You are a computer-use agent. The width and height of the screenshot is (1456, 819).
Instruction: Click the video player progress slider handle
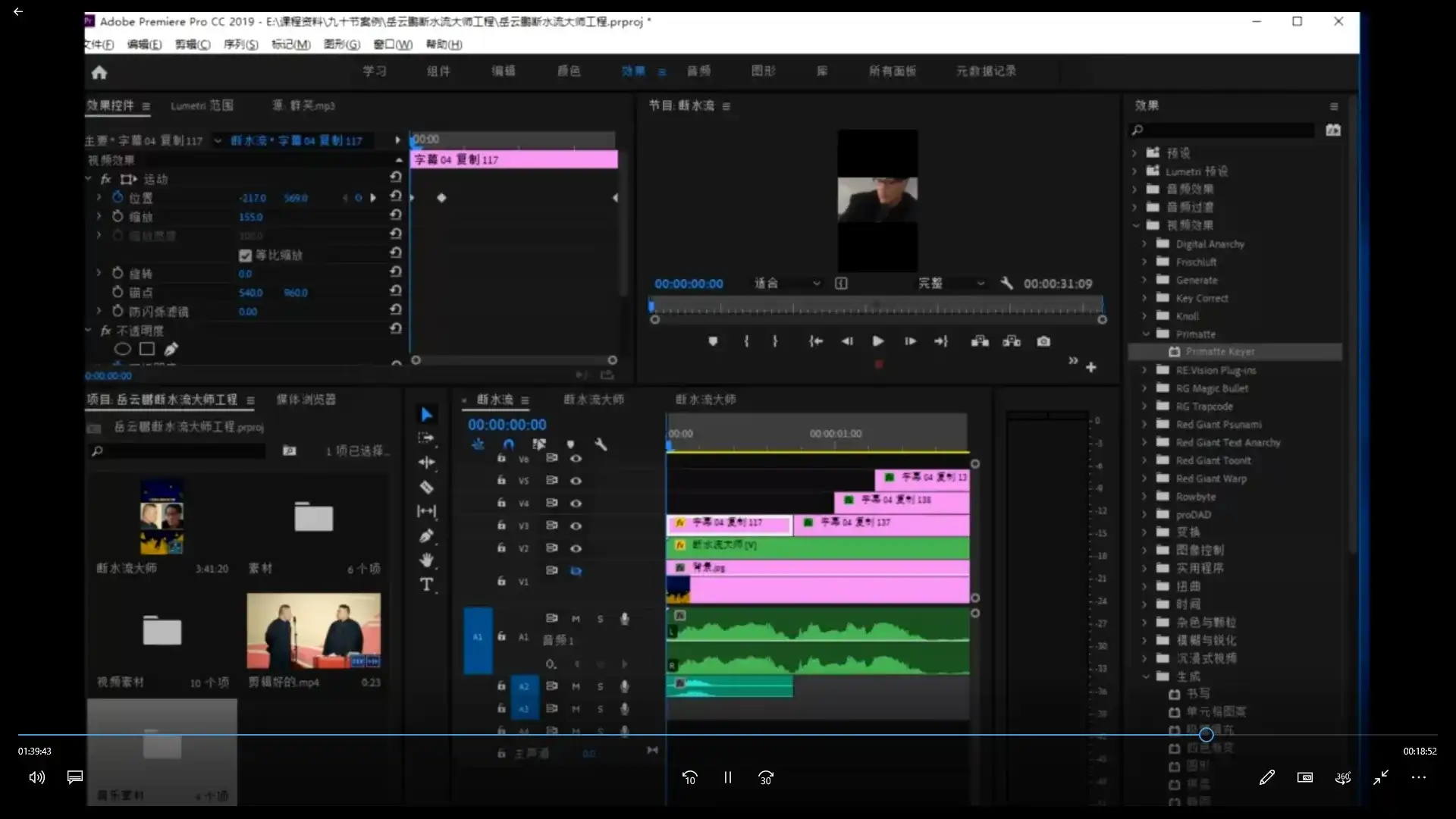click(1207, 734)
